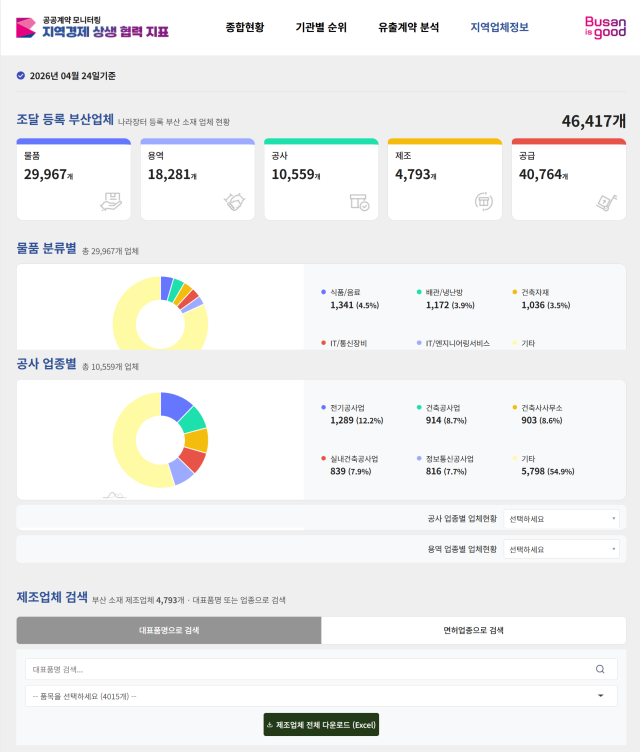The image size is (640, 752).
Task: Open 용역 업종별 업체현황 dropdown
Action: [x=561, y=549]
